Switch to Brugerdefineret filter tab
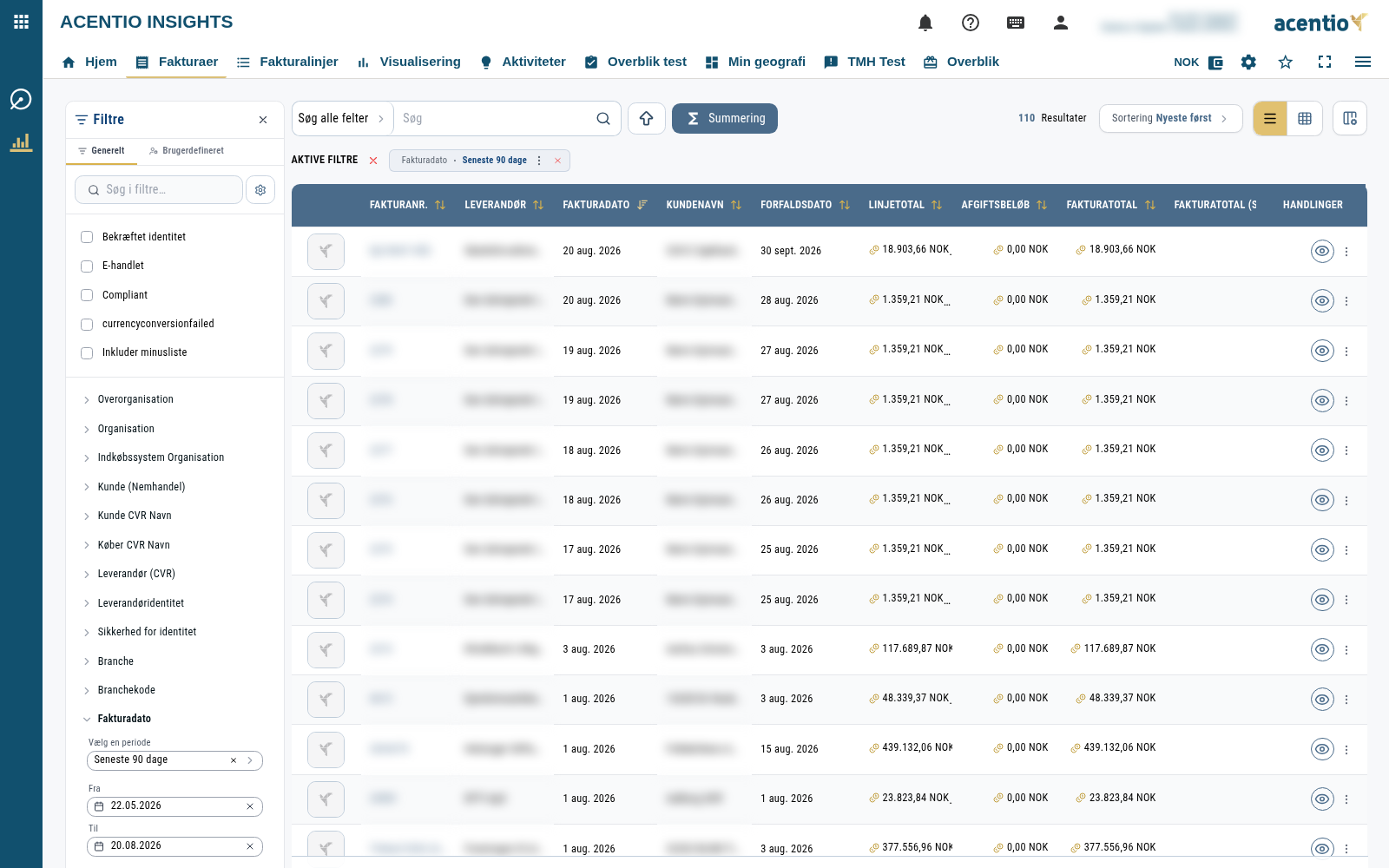 (x=187, y=151)
